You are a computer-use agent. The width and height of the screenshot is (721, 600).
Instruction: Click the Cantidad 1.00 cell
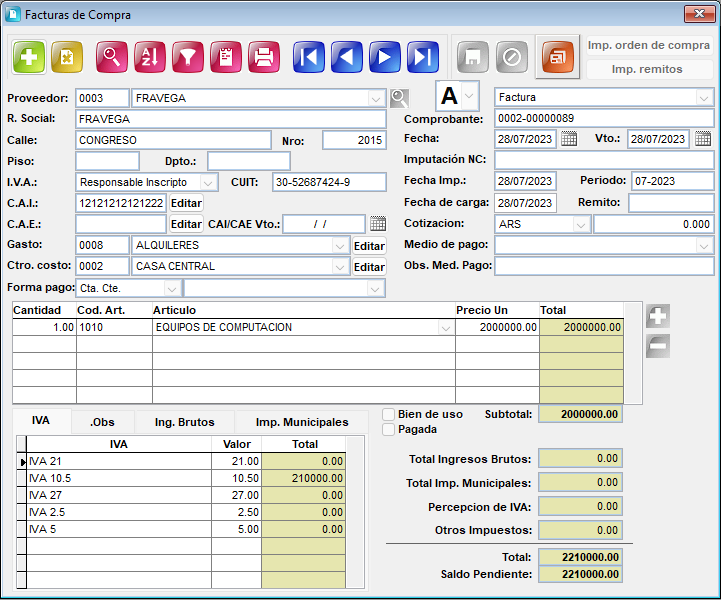click(44, 327)
